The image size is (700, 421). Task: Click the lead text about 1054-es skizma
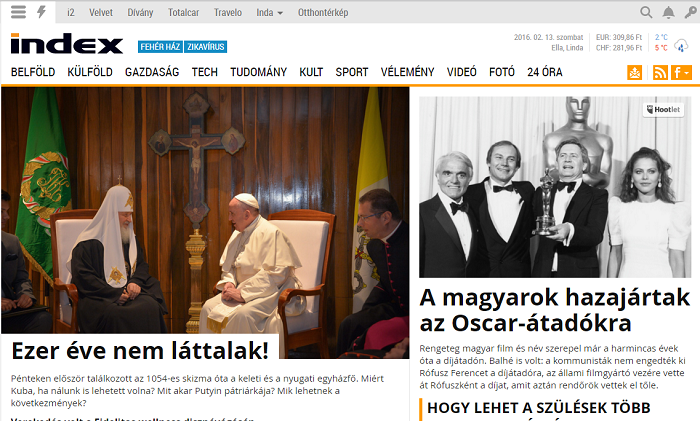(197, 391)
